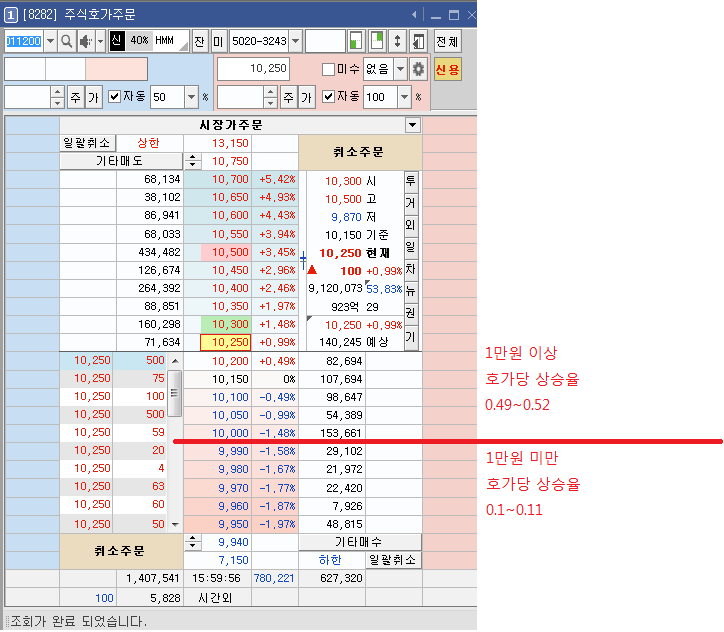Expand the 시장가주문 dropdown arrow

pos(412,125)
